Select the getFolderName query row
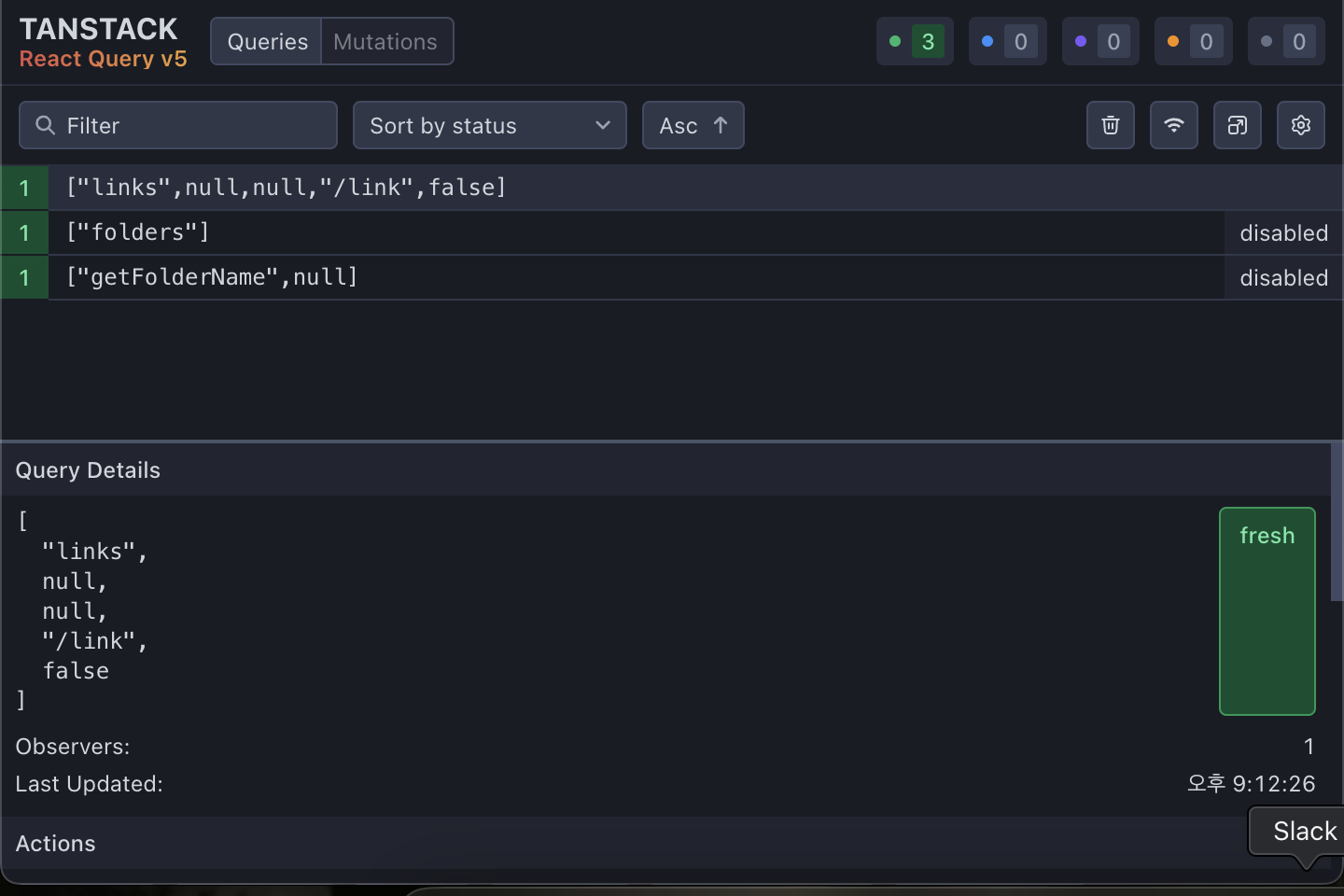The width and height of the screenshot is (1344, 896). point(672,277)
